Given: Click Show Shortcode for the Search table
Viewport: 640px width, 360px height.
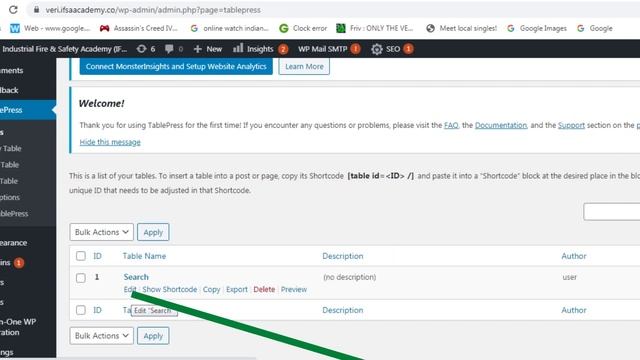Looking at the screenshot, I should tap(170, 289).
